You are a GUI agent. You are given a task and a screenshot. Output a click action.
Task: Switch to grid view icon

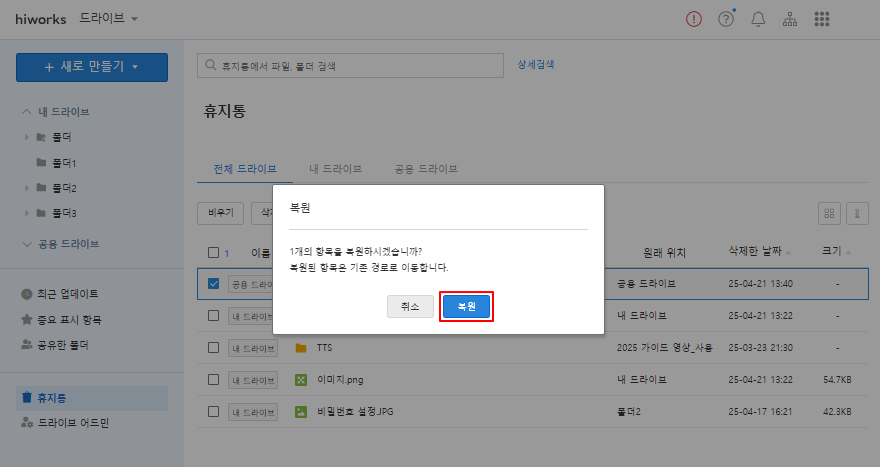coord(829,212)
